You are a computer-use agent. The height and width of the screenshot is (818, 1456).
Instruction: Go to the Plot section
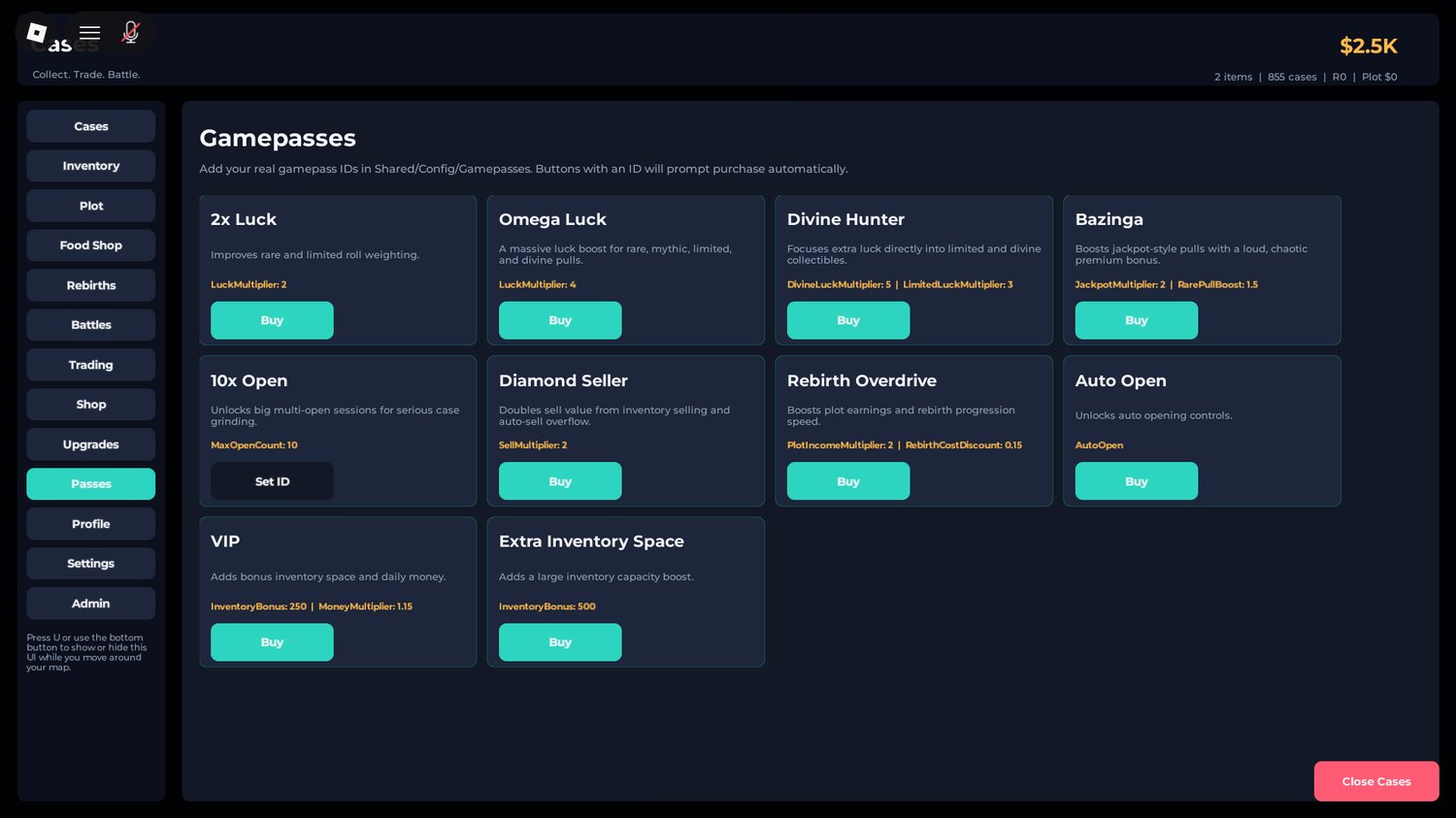pos(91,206)
